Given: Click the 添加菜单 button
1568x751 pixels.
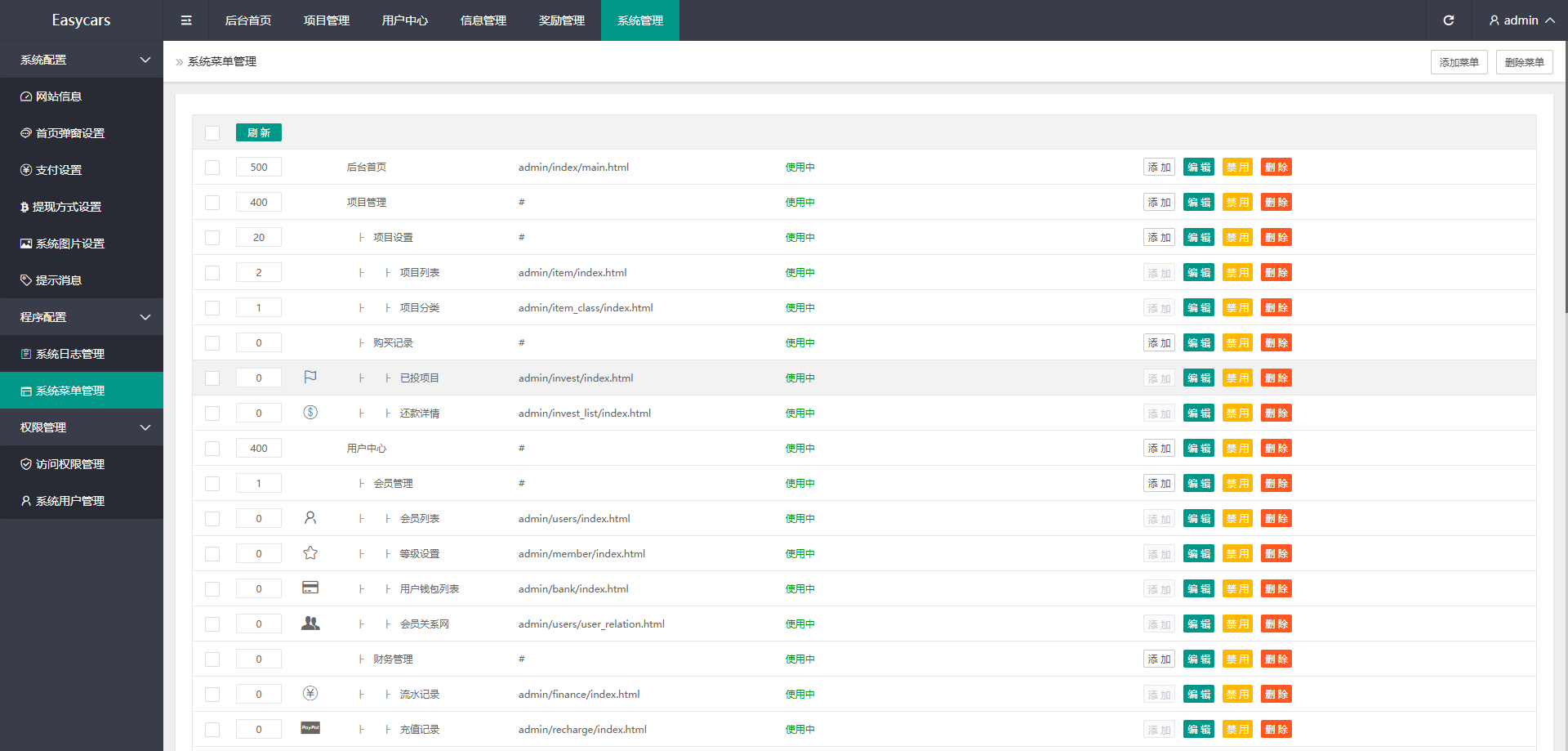Looking at the screenshot, I should (x=1459, y=62).
